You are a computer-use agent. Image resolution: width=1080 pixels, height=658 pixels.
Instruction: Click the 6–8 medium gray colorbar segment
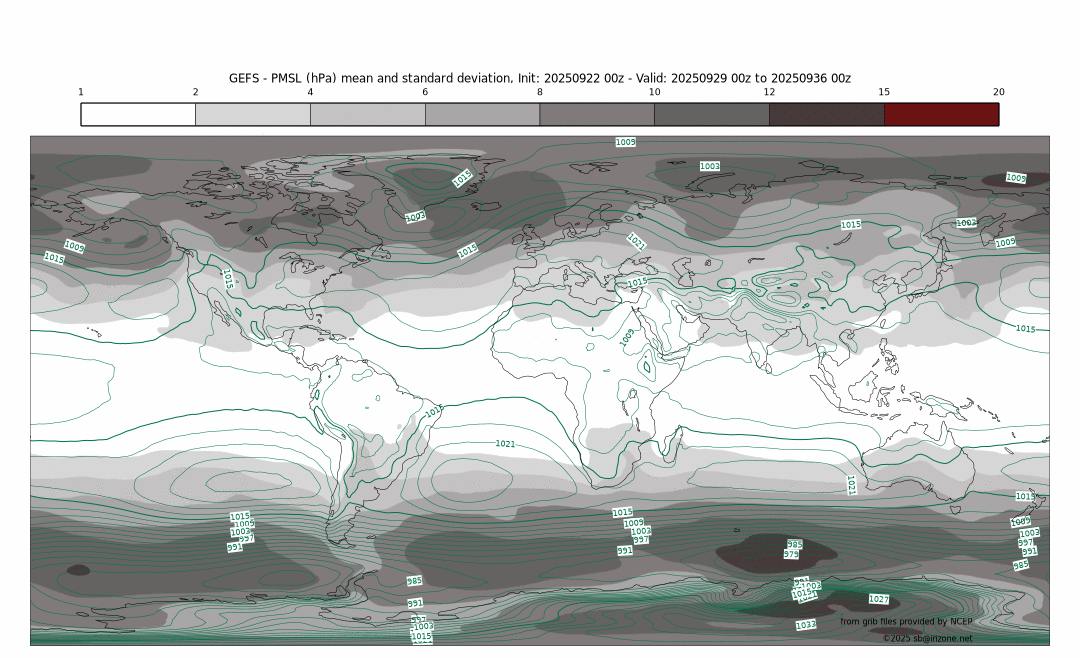(482, 114)
